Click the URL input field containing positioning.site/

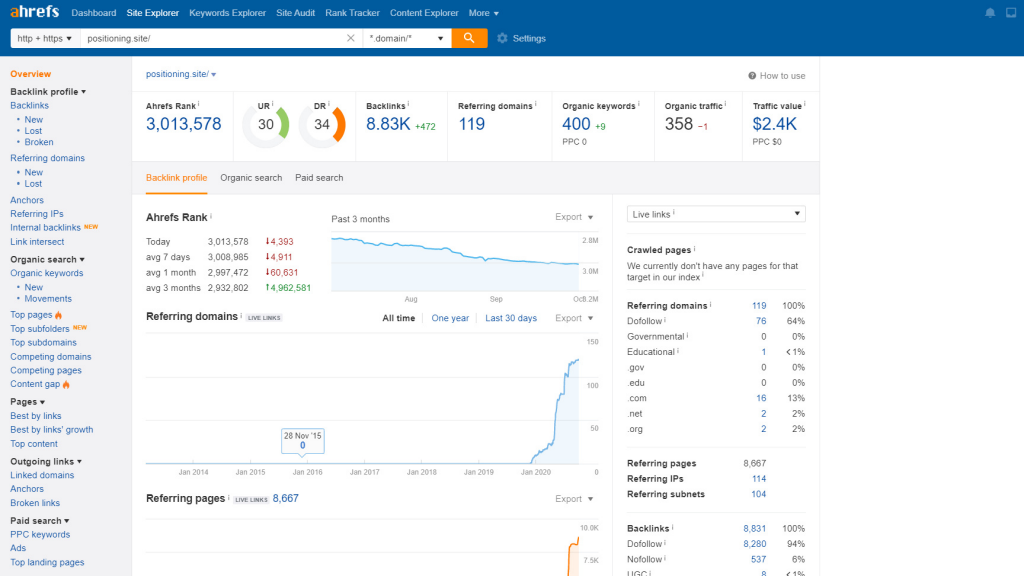(x=210, y=38)
